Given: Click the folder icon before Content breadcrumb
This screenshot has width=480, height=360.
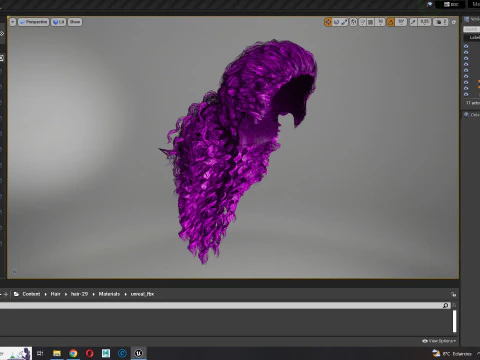Looking at the screenshot, I should (x=16, y=294).
